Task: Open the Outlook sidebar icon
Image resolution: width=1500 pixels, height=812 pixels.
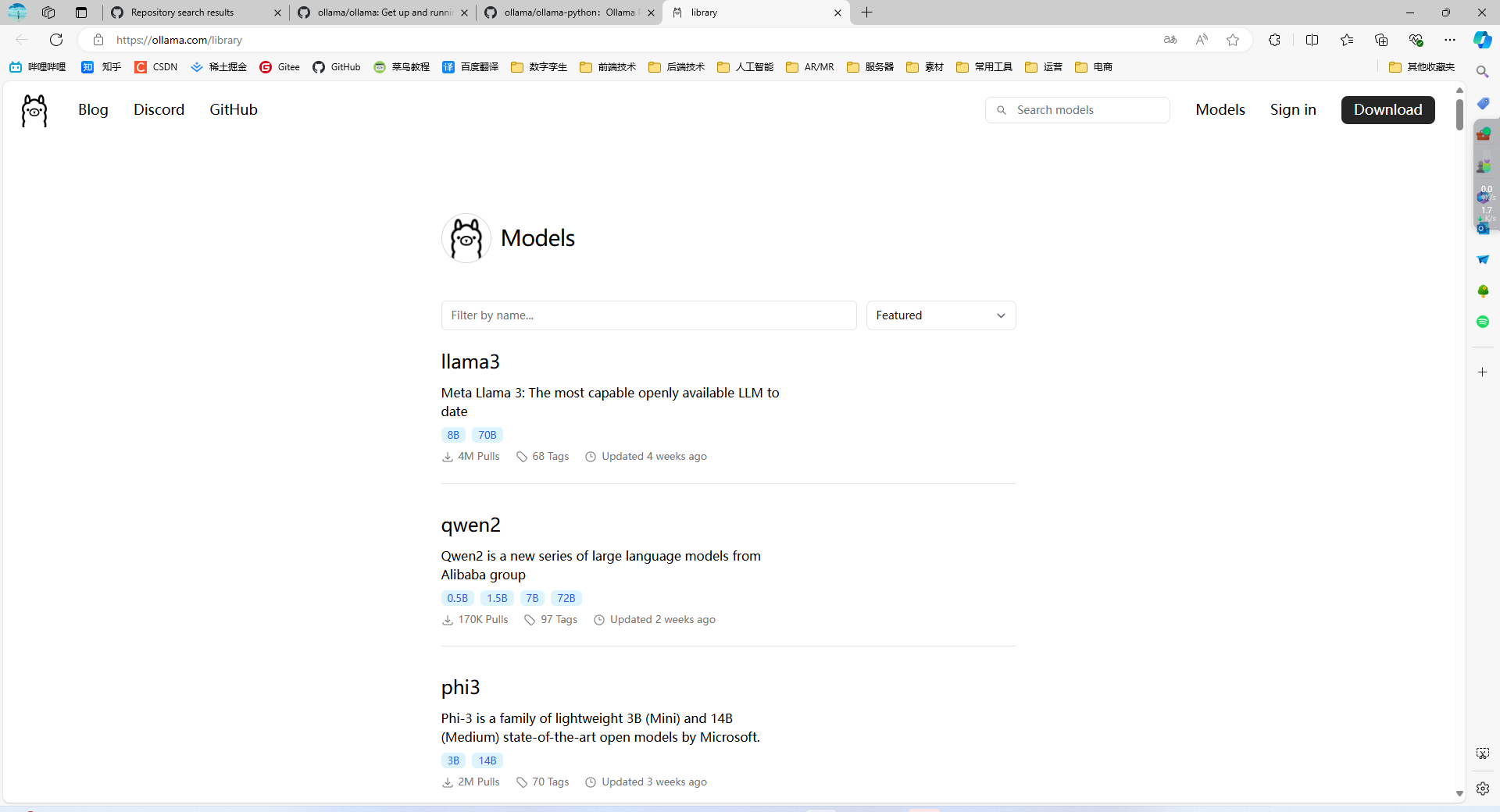Action: [1483, 228]
